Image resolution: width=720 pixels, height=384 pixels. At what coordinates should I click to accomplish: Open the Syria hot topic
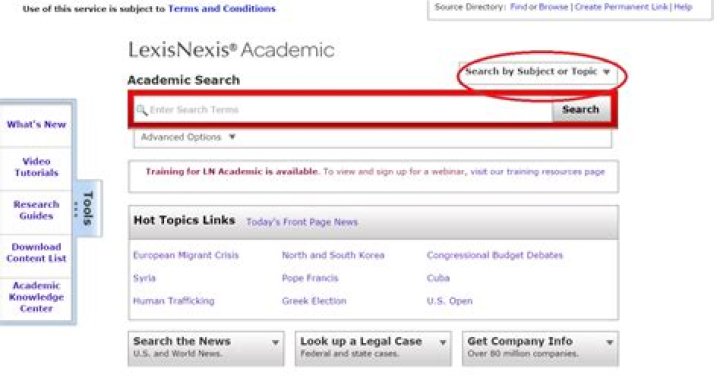(x=144, y=278)
